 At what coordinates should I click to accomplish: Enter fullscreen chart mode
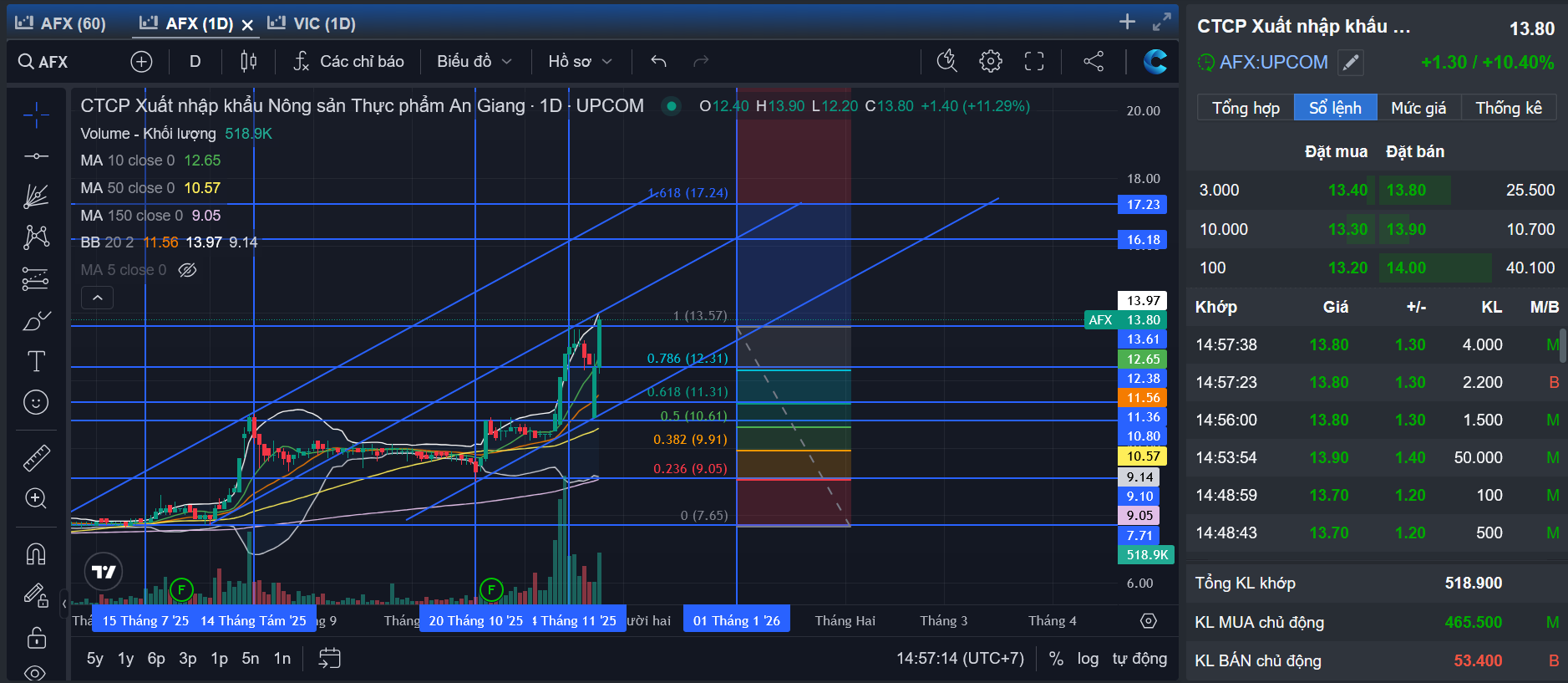coord(1034,61)
